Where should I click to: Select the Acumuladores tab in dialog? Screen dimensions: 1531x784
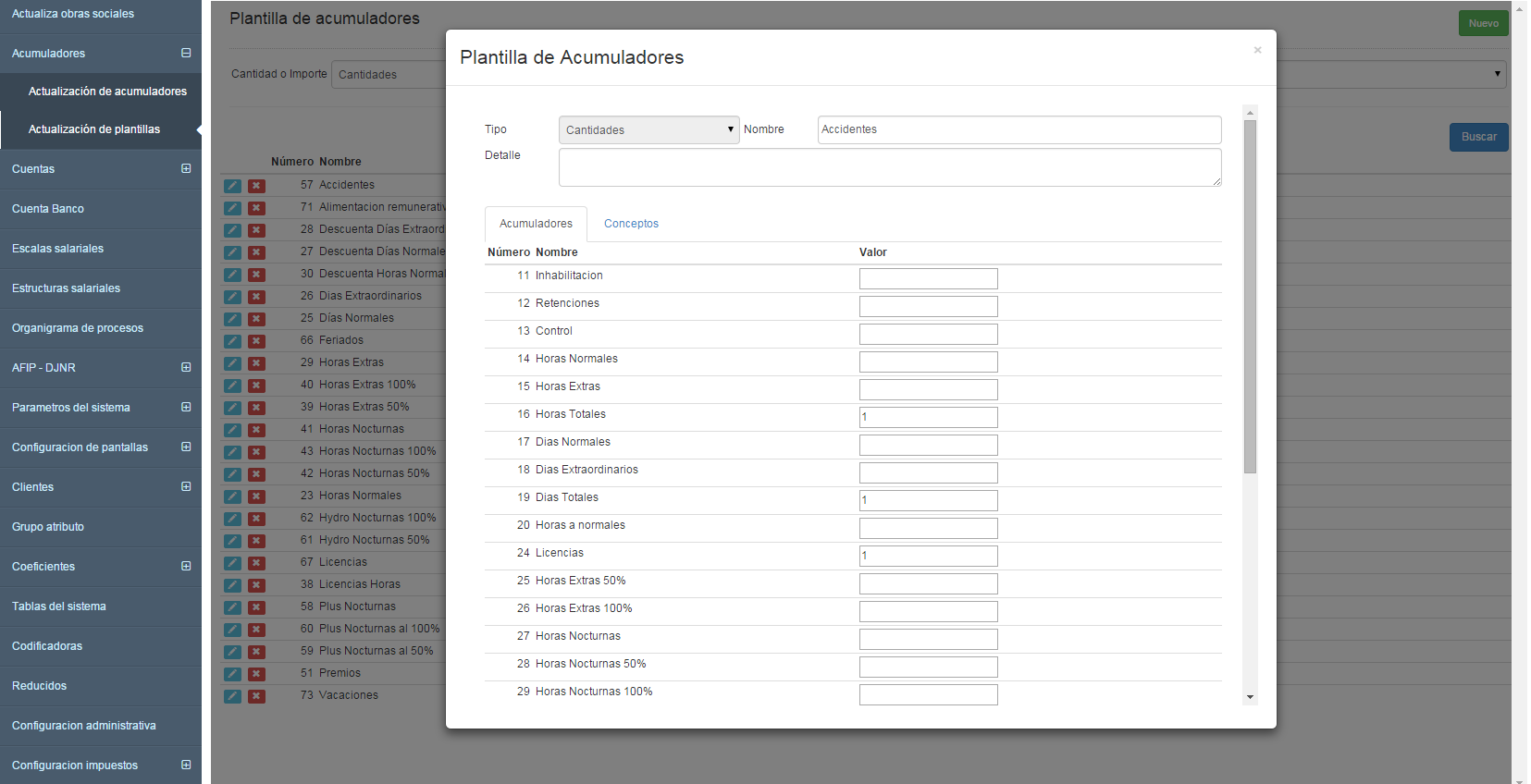pos(536,224)
